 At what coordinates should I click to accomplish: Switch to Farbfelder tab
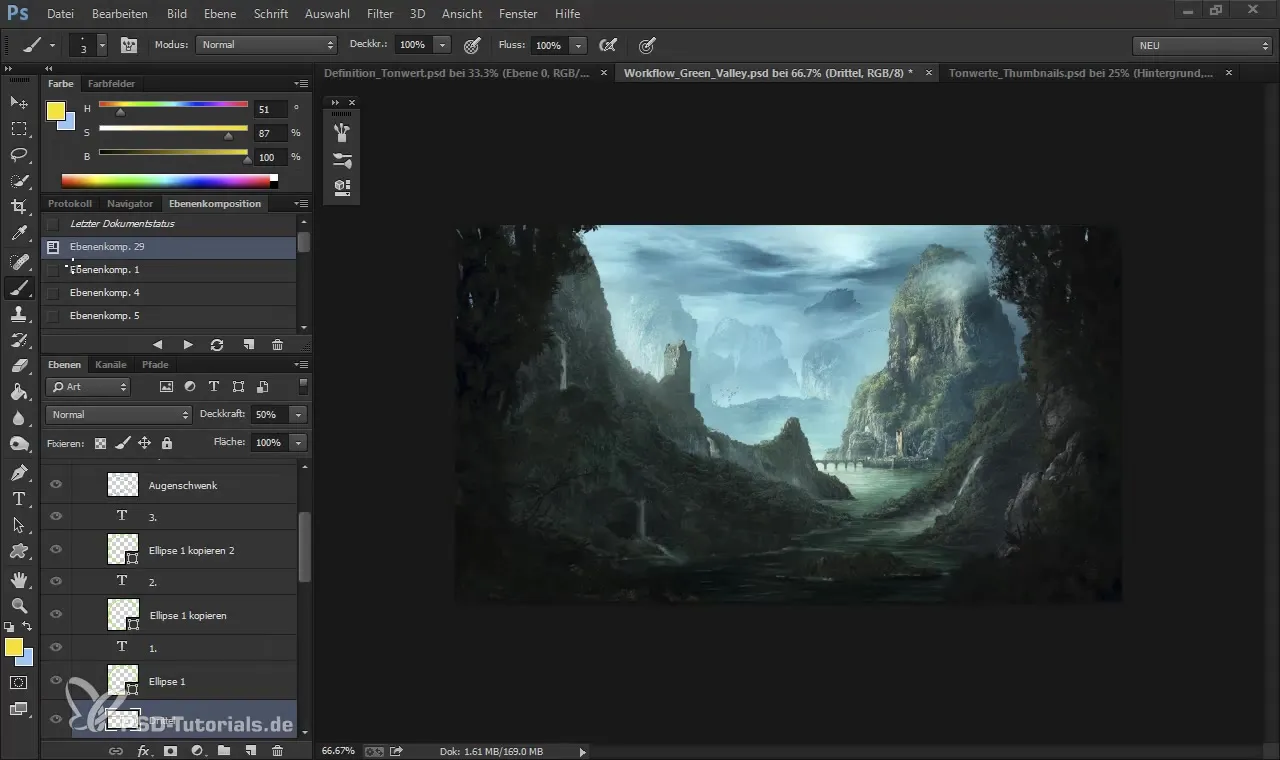coord(111,84)
